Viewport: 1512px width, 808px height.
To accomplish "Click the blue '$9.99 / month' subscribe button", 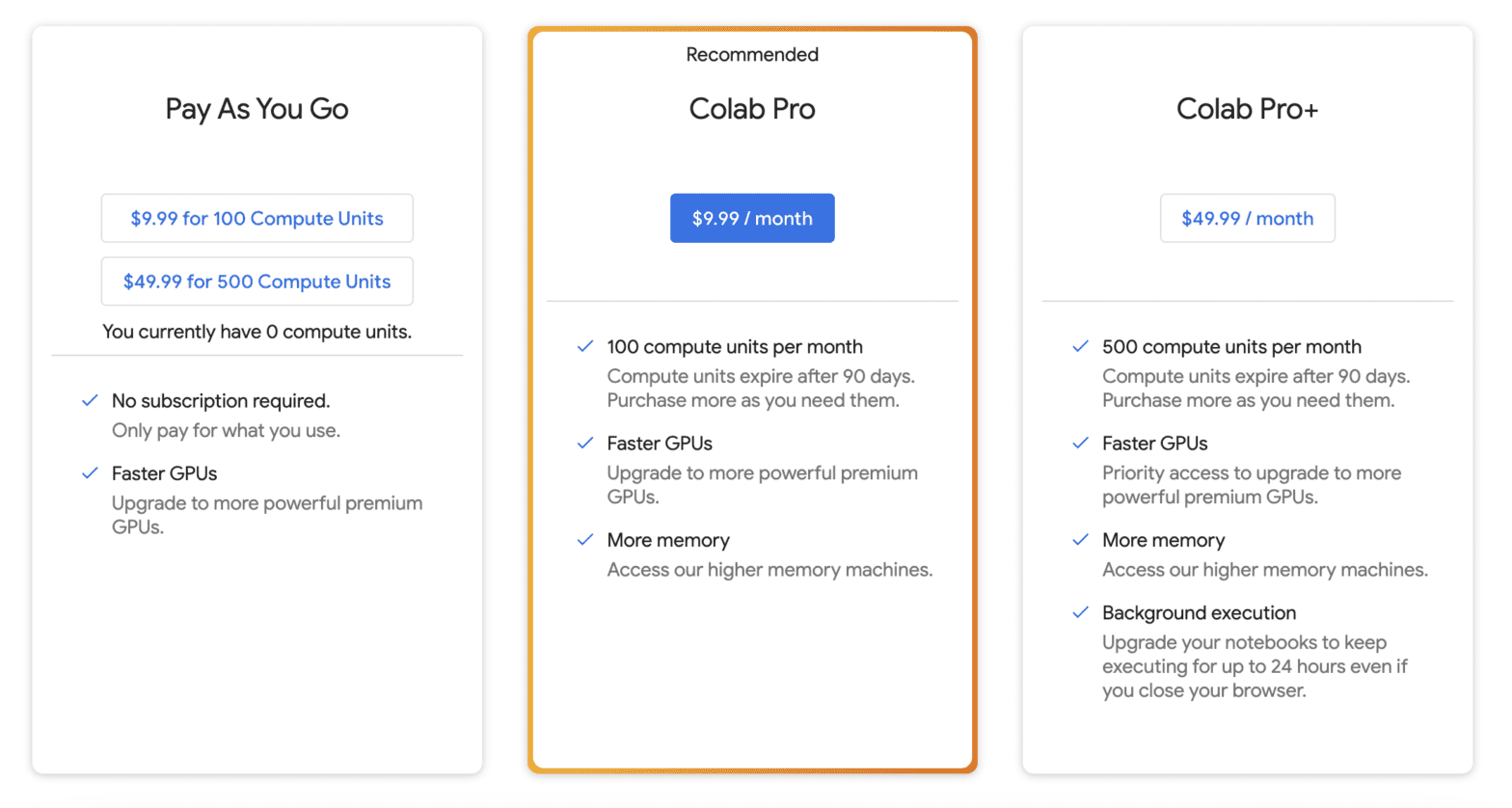I will click(751, 218).
